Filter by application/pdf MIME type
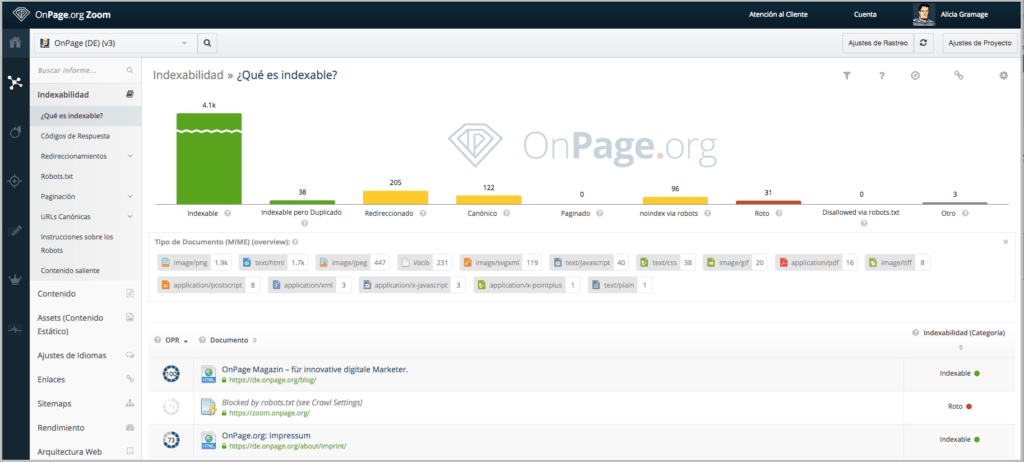This screenshot has height=462, width=1024. point(817,263)
